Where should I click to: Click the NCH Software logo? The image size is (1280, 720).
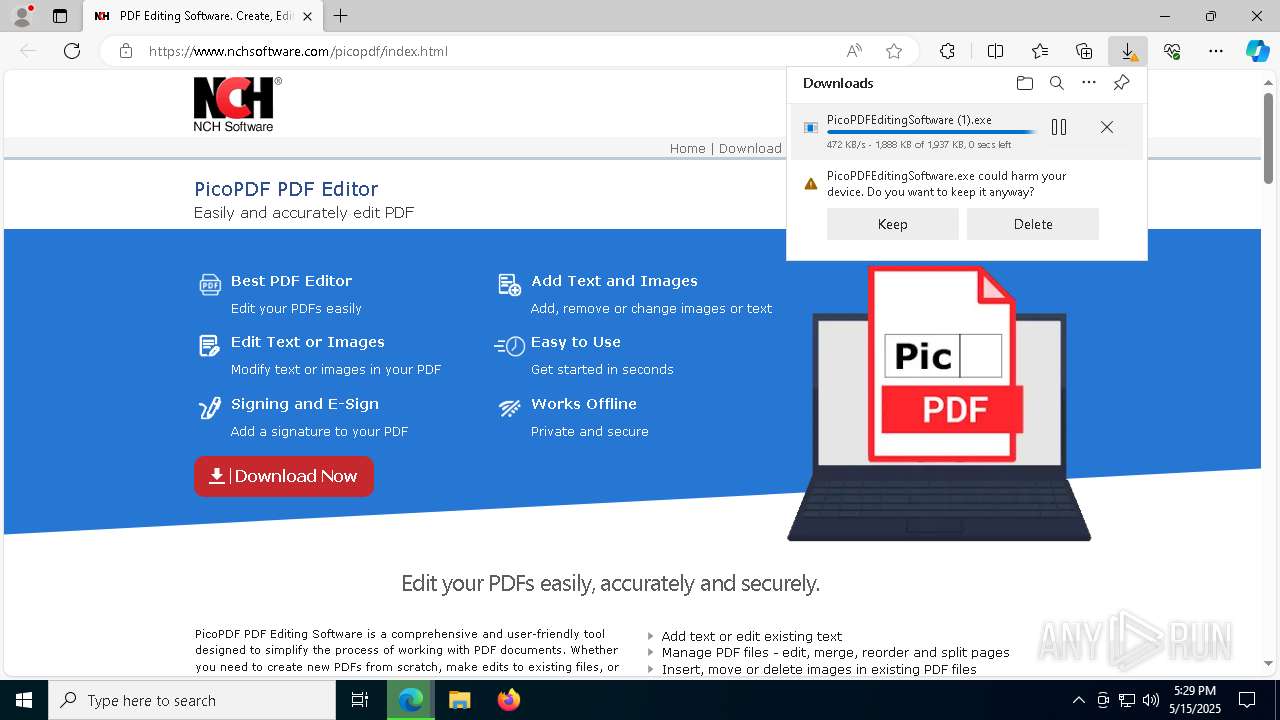coord(237,104)
